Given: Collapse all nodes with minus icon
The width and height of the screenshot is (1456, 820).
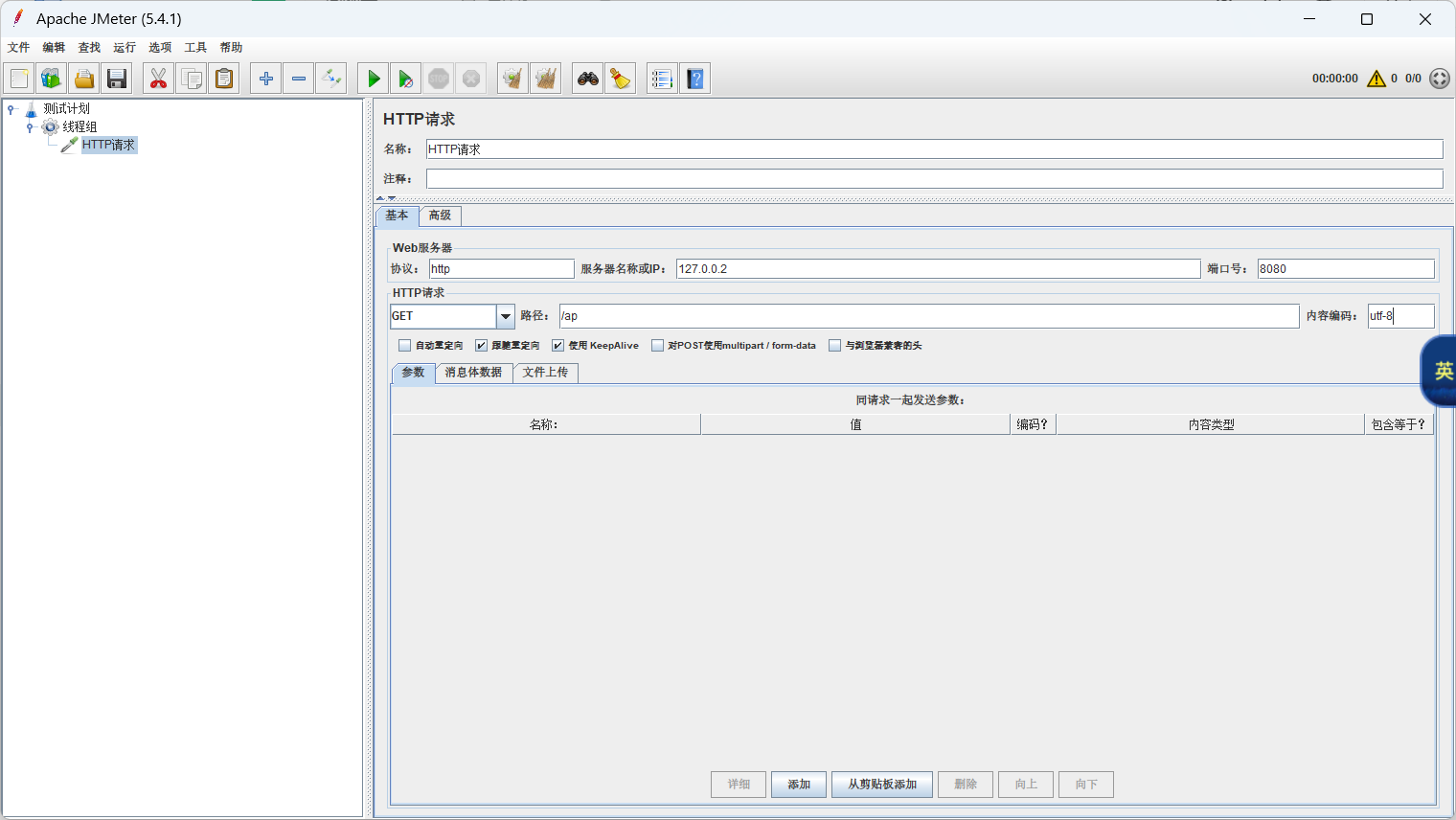Looking at the screenshot, I should coord(299,79).
